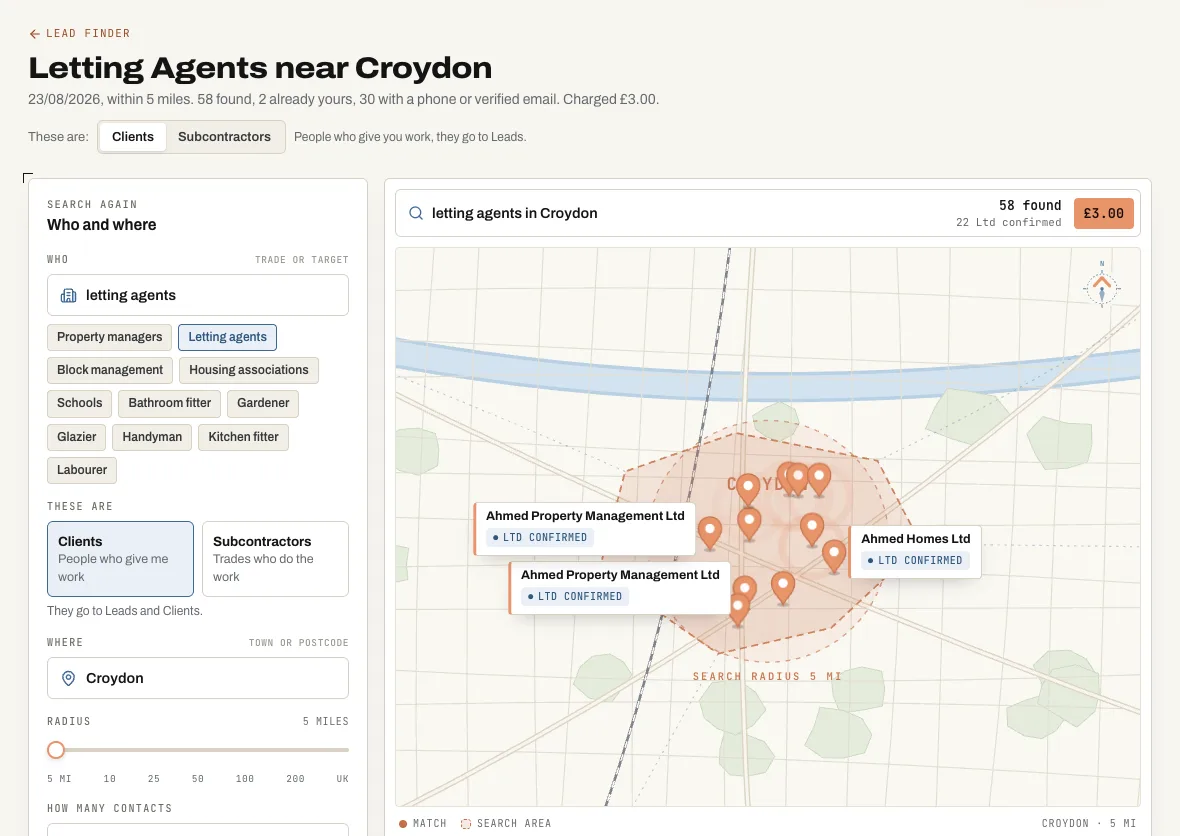Select Clients 'People who give me work' card
The image size is (1180, 836).
click(120, 559)
